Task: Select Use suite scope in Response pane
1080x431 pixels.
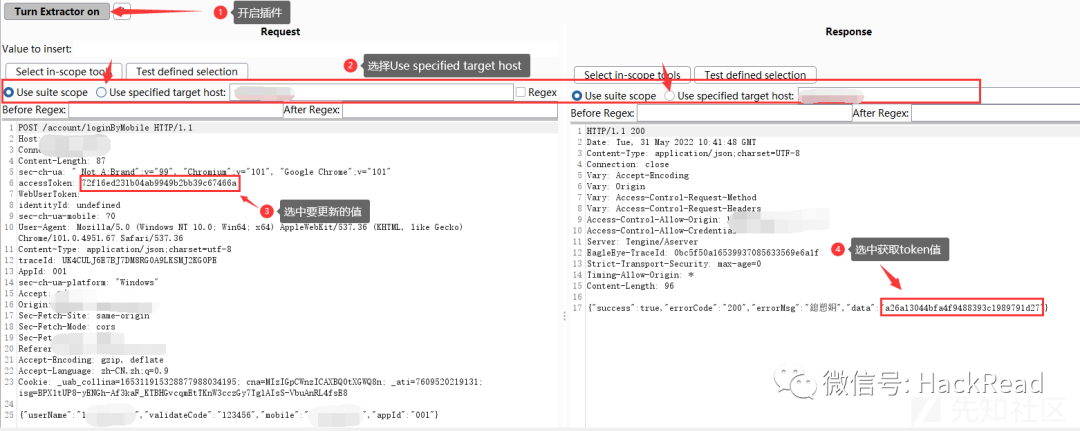Action: click(614, 96)
